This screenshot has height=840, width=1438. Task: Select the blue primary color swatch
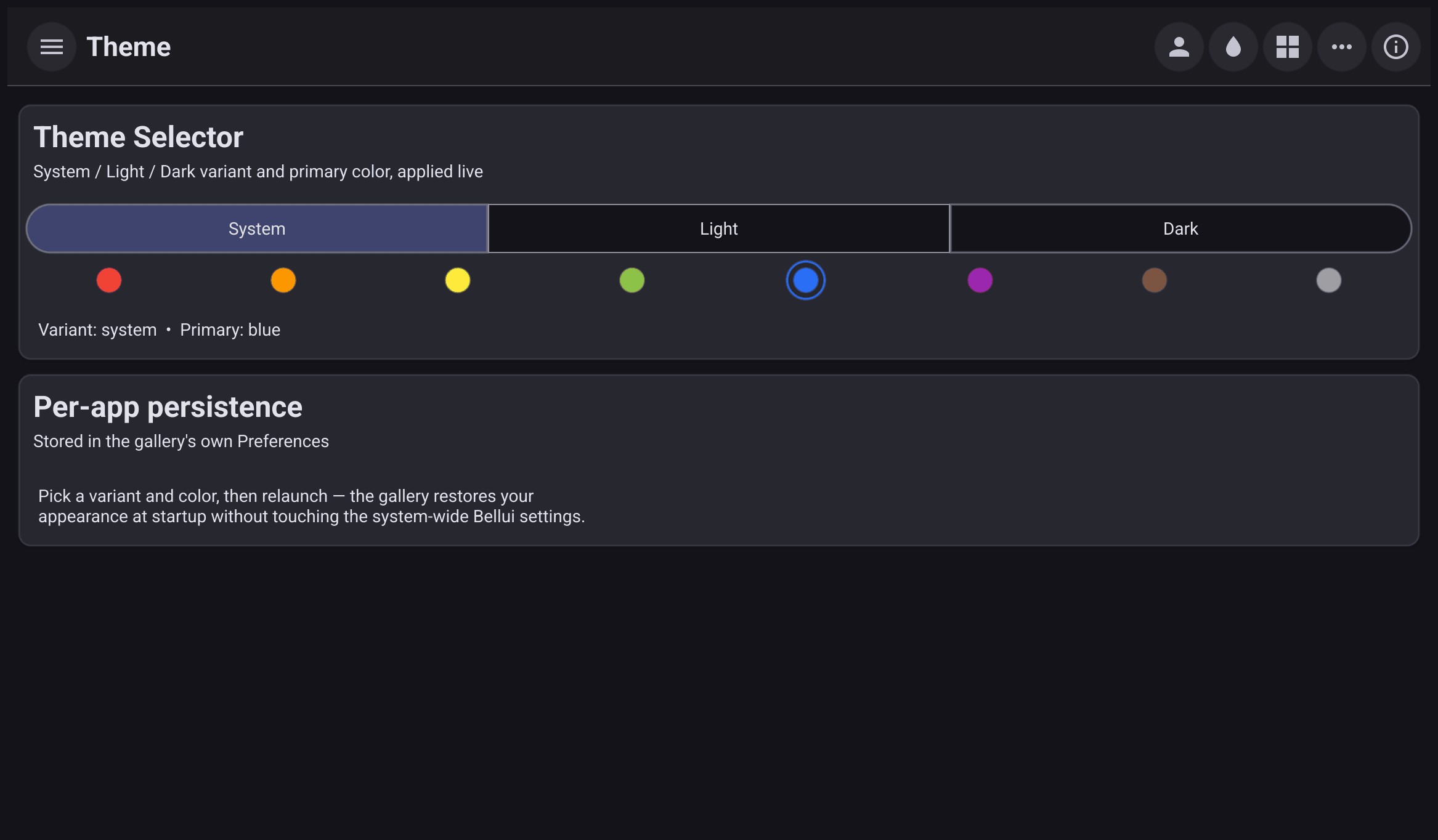point(806,280)
